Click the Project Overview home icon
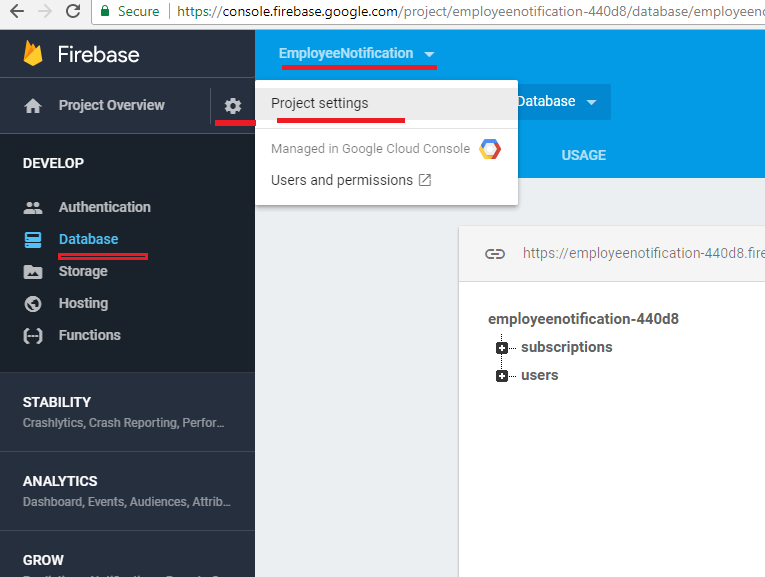The width and height of the screenshot is (765, 577). [x=33, y=105]
